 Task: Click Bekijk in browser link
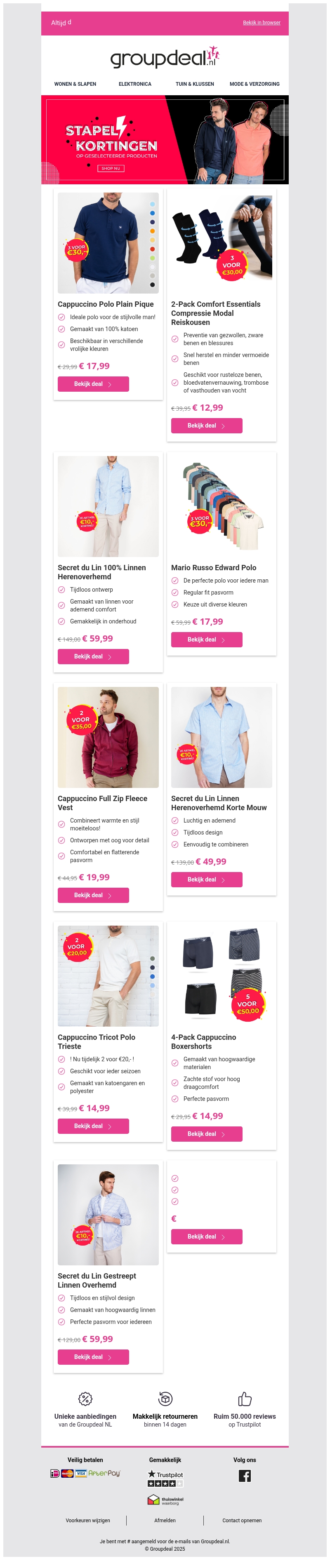[262, 23]
